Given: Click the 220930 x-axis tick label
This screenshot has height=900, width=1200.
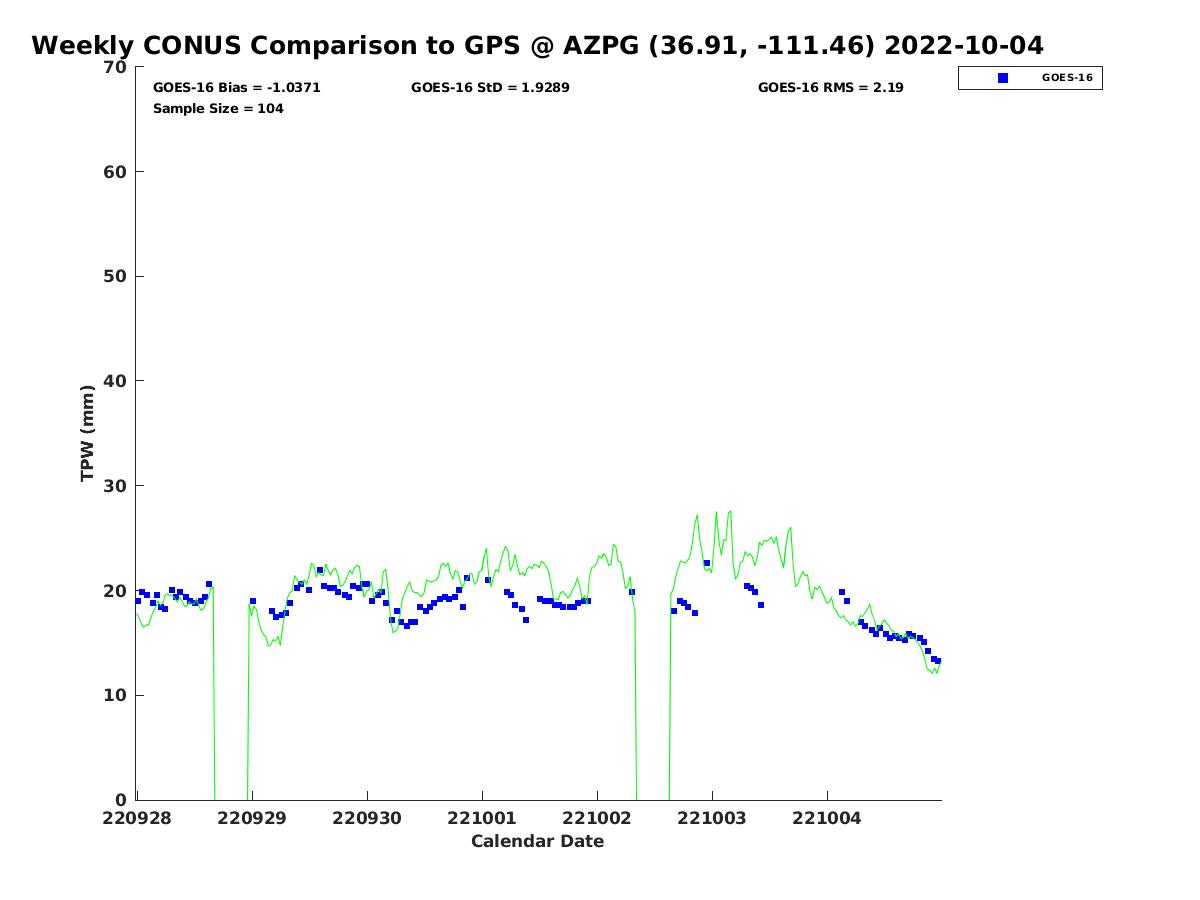Looking at the screenshot, I should click(x=367, y=818).
